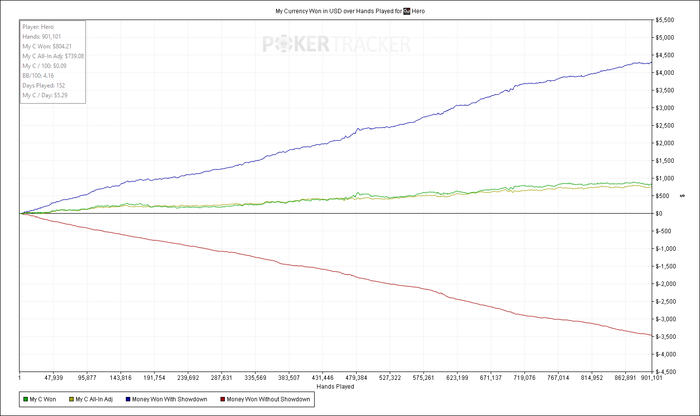Click the x-axis label 623,199
Screen dimensions: 700x416
click(x=457, y=378)
